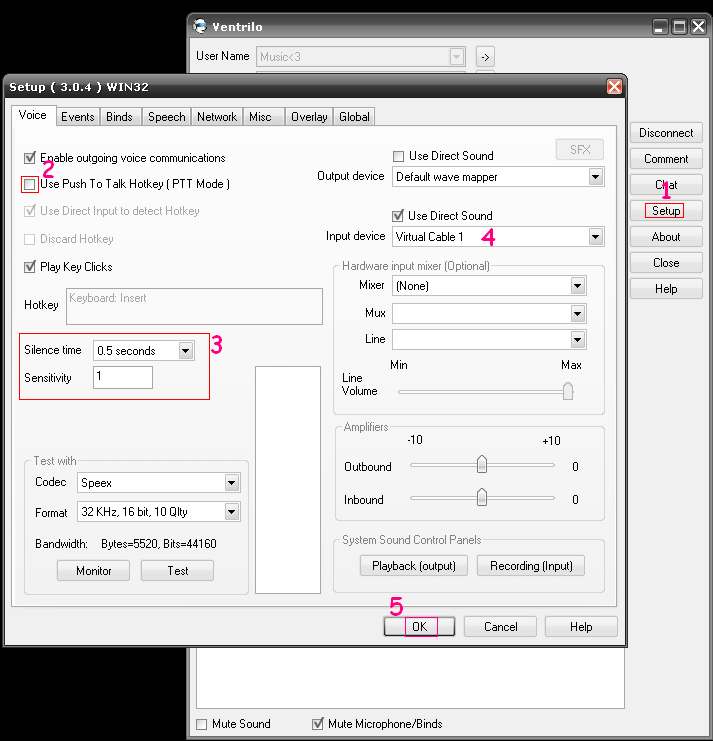The width and height of the screenshot is (713, 741).
Task: Open the Output device dropdown
Action: tap(595, 177)
